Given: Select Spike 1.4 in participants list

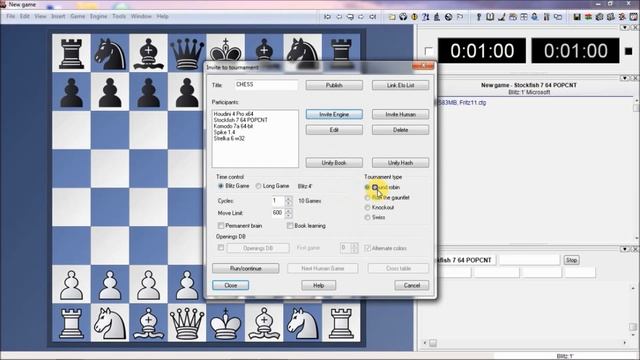Looking at the screenshot, I should tap(224, 132).
